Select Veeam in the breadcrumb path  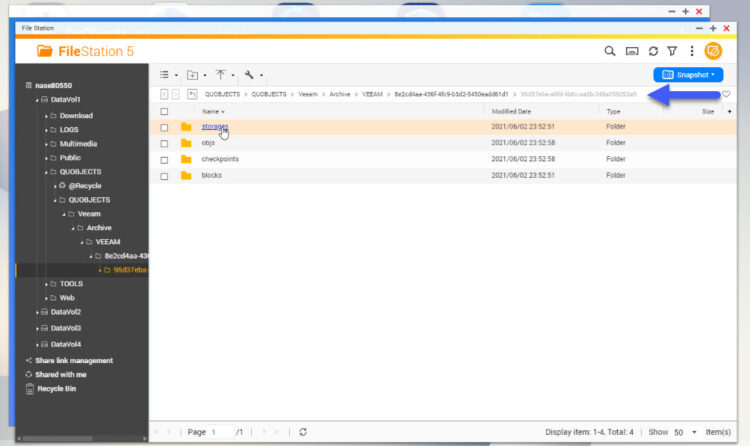point(308,94)
